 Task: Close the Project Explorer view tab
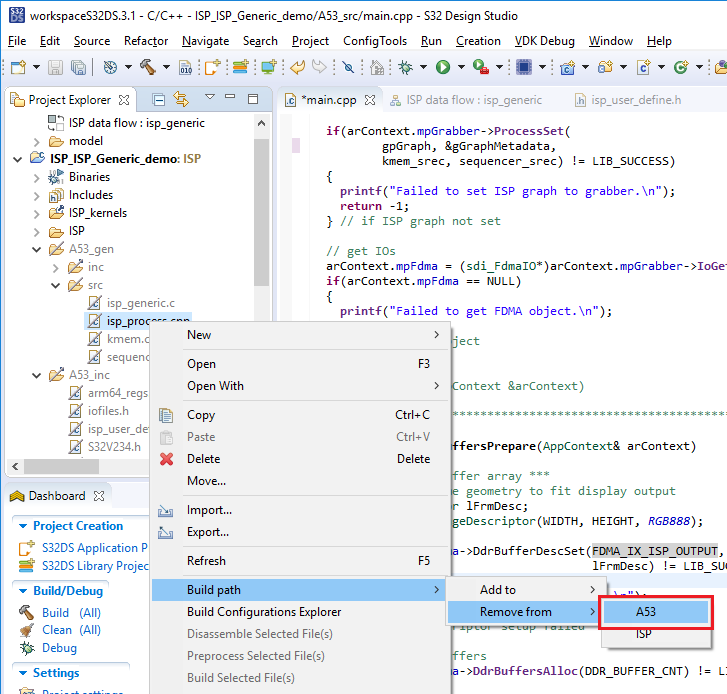point(123,100)
